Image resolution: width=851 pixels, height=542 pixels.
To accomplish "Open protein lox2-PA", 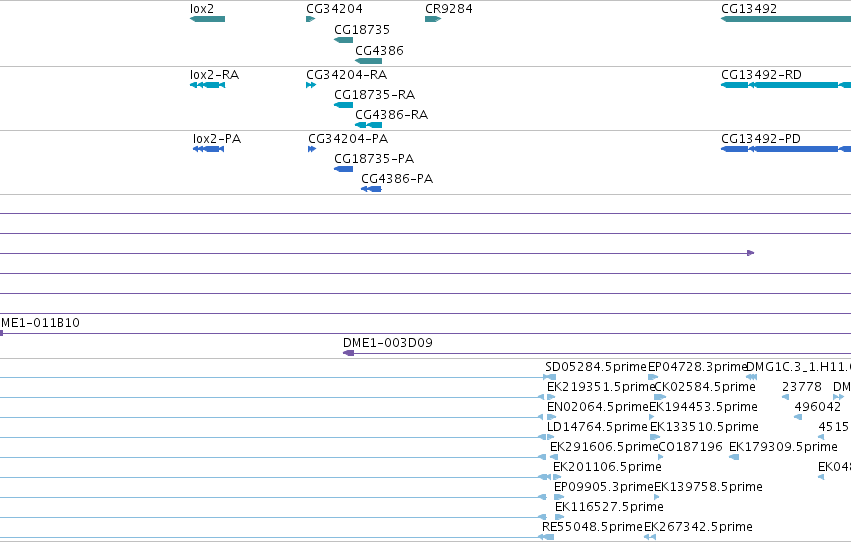I will (x=208, y=149).
